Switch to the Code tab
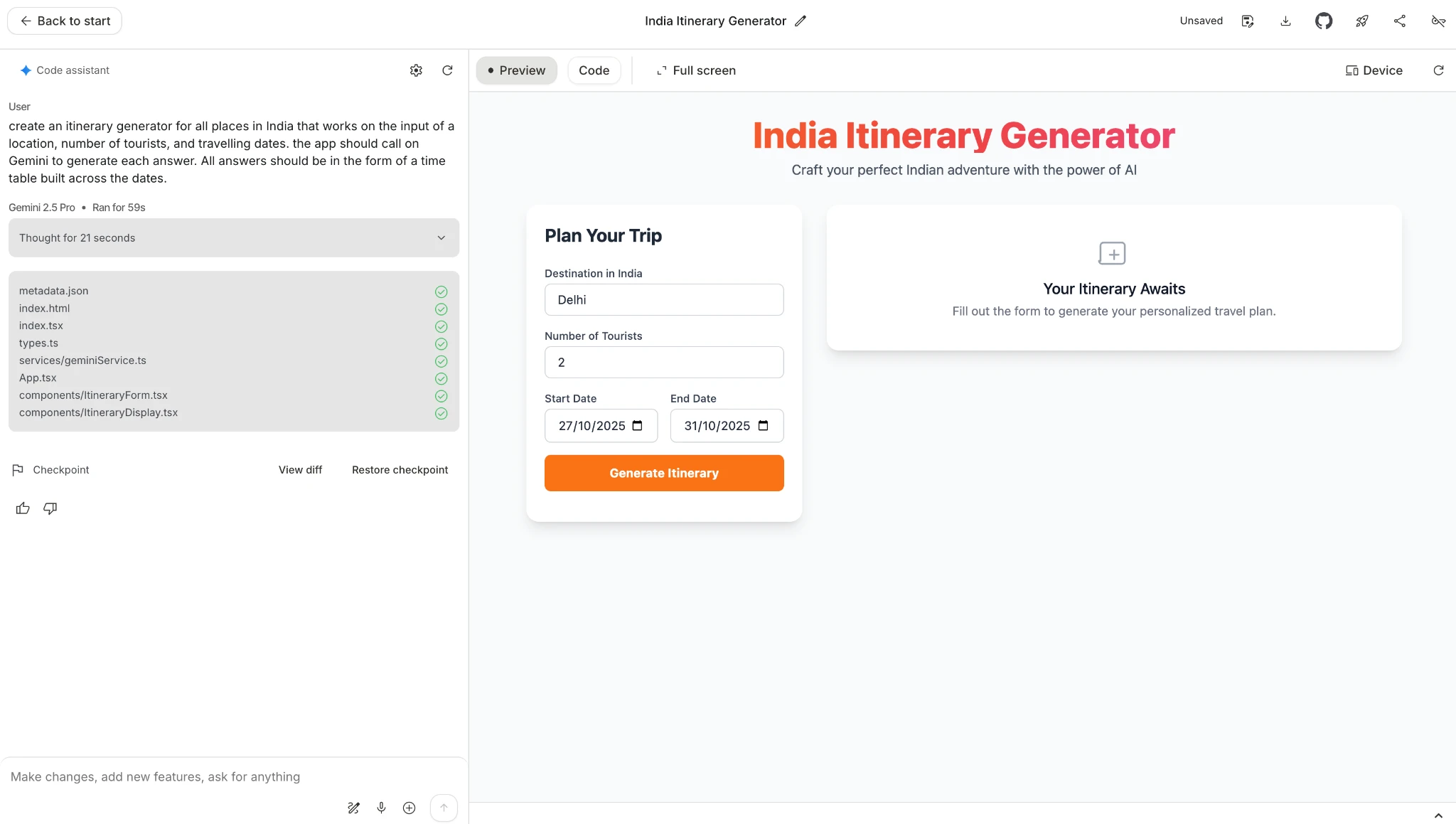The height and width of the screenshot is (824, 1456). [x=594, y=70]
